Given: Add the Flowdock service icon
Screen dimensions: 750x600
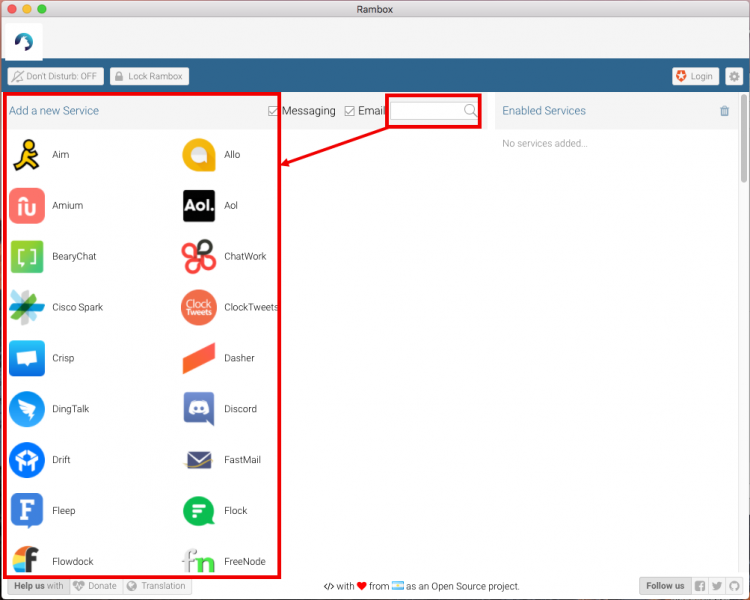Looking at the screenshot, I should tap(26, 559).
